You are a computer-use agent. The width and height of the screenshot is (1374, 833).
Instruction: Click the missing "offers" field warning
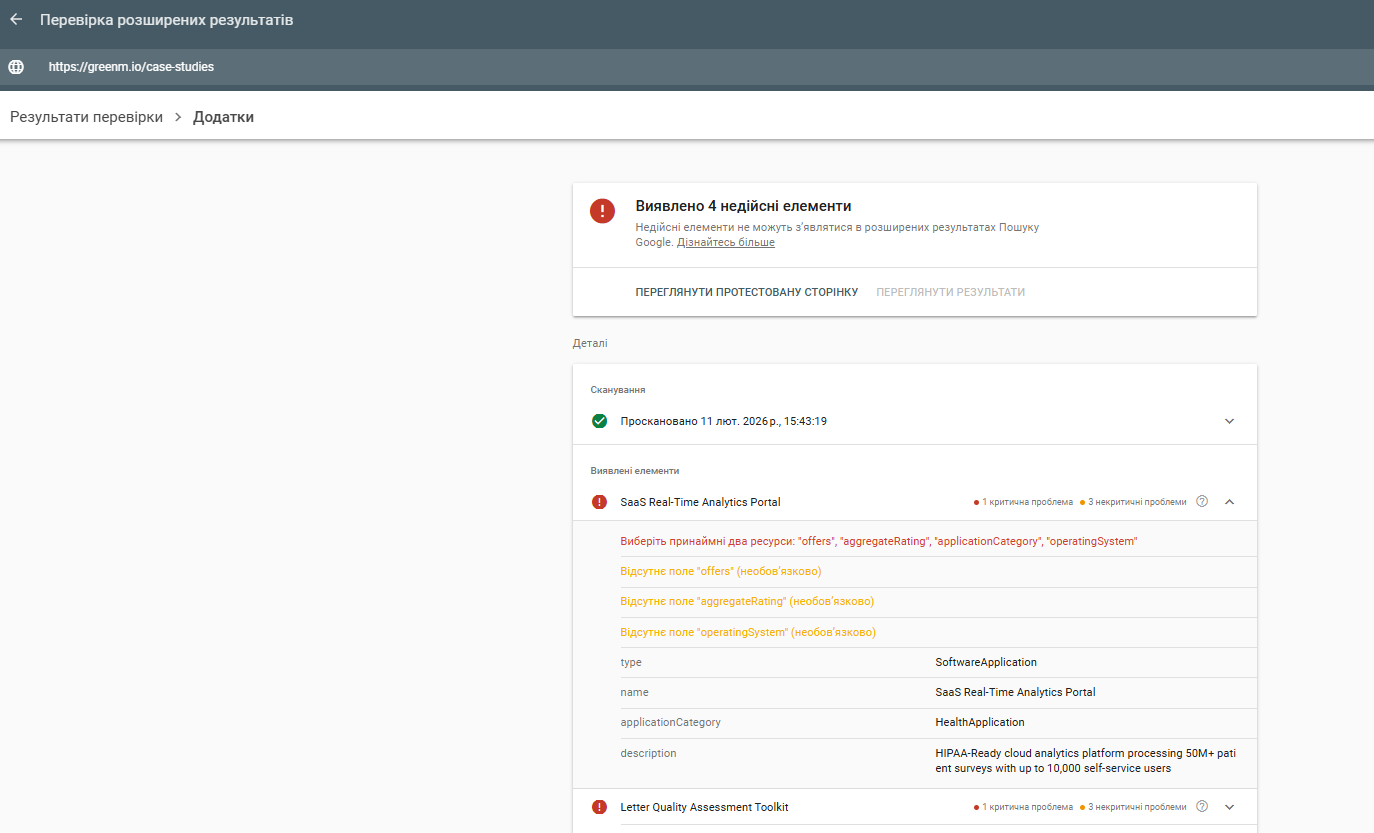[x=720, y=572]
